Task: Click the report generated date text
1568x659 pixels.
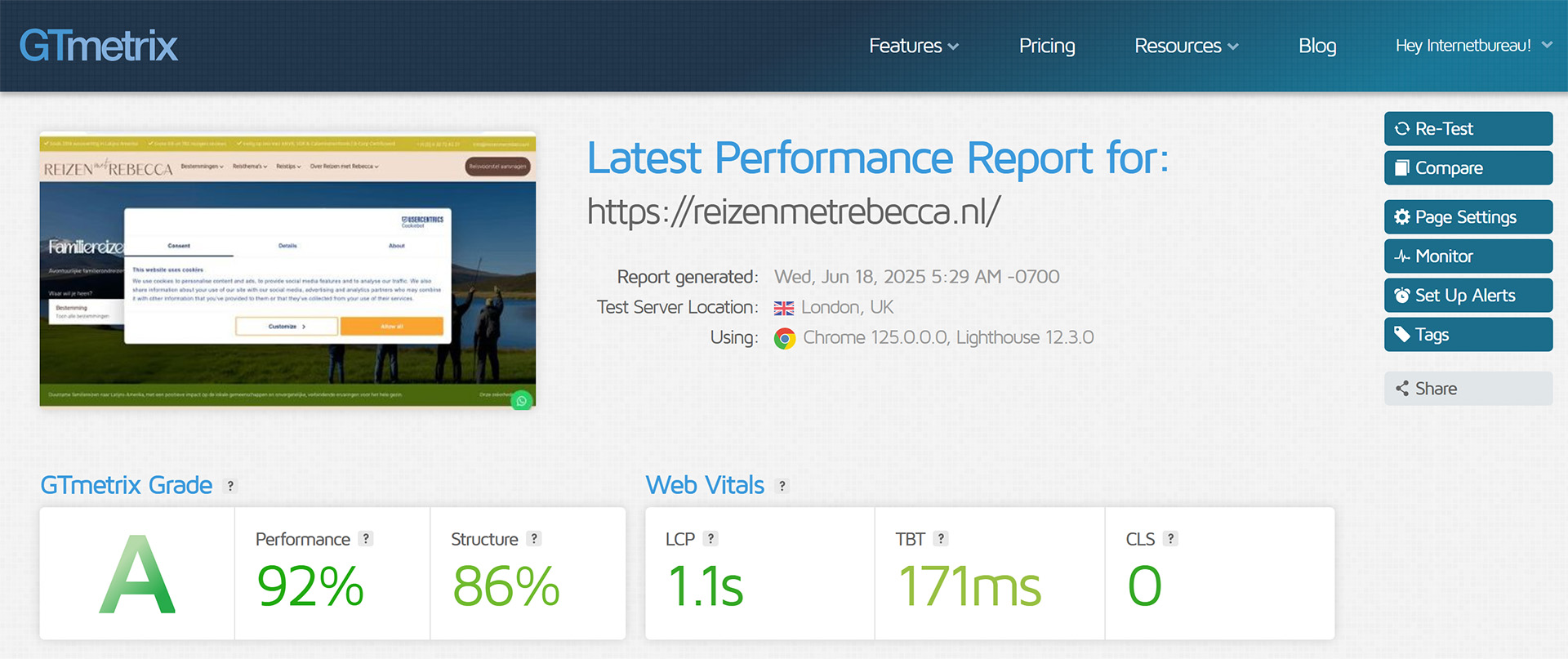Action: [917, 278]
